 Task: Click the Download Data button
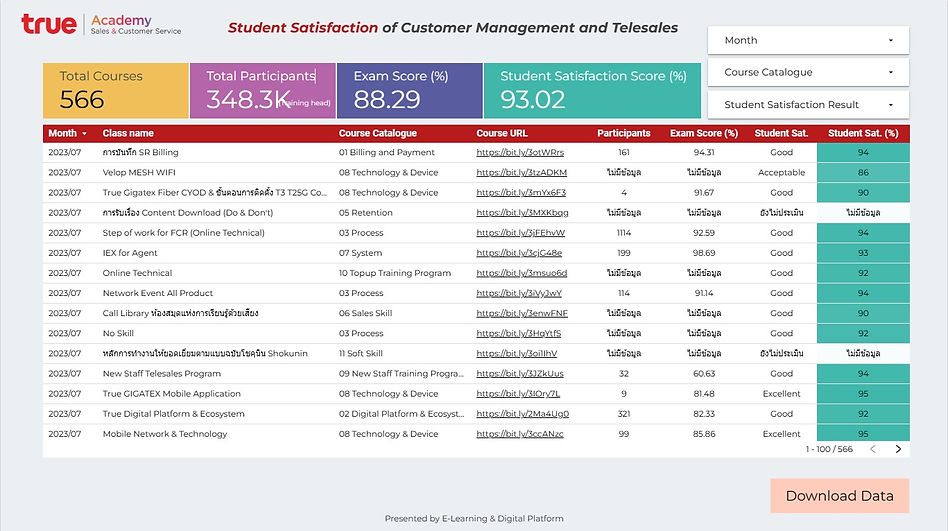(x=839, y=496)
